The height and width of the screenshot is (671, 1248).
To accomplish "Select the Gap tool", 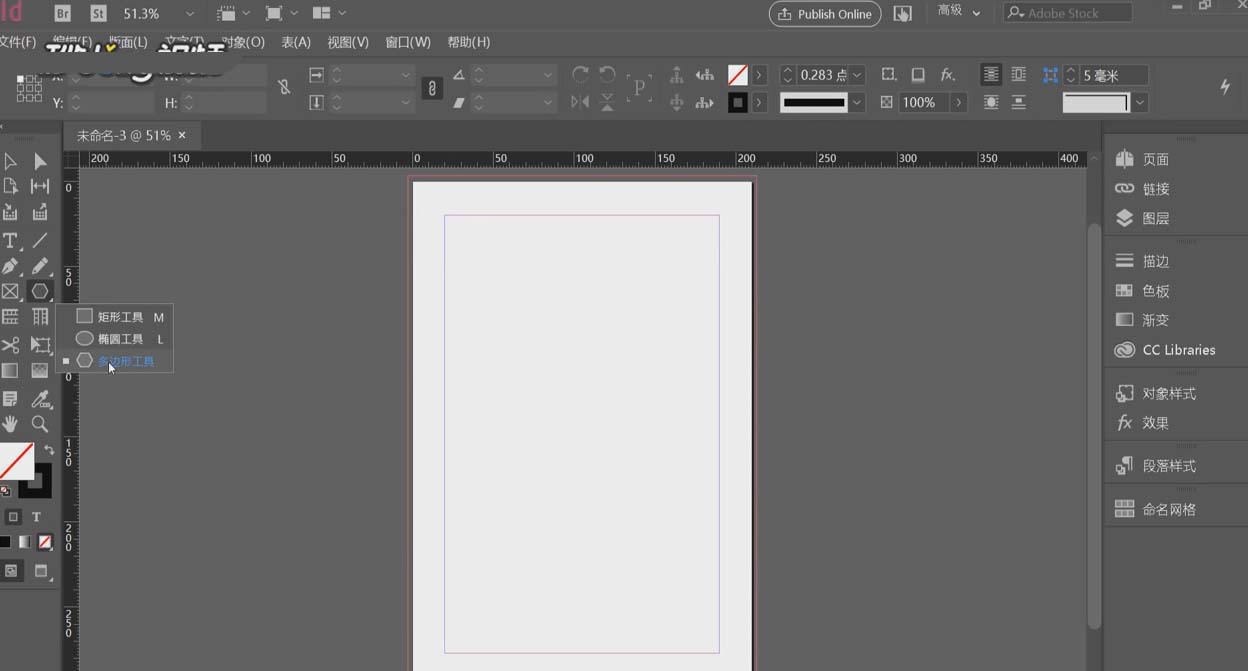I will click(40, 186).
